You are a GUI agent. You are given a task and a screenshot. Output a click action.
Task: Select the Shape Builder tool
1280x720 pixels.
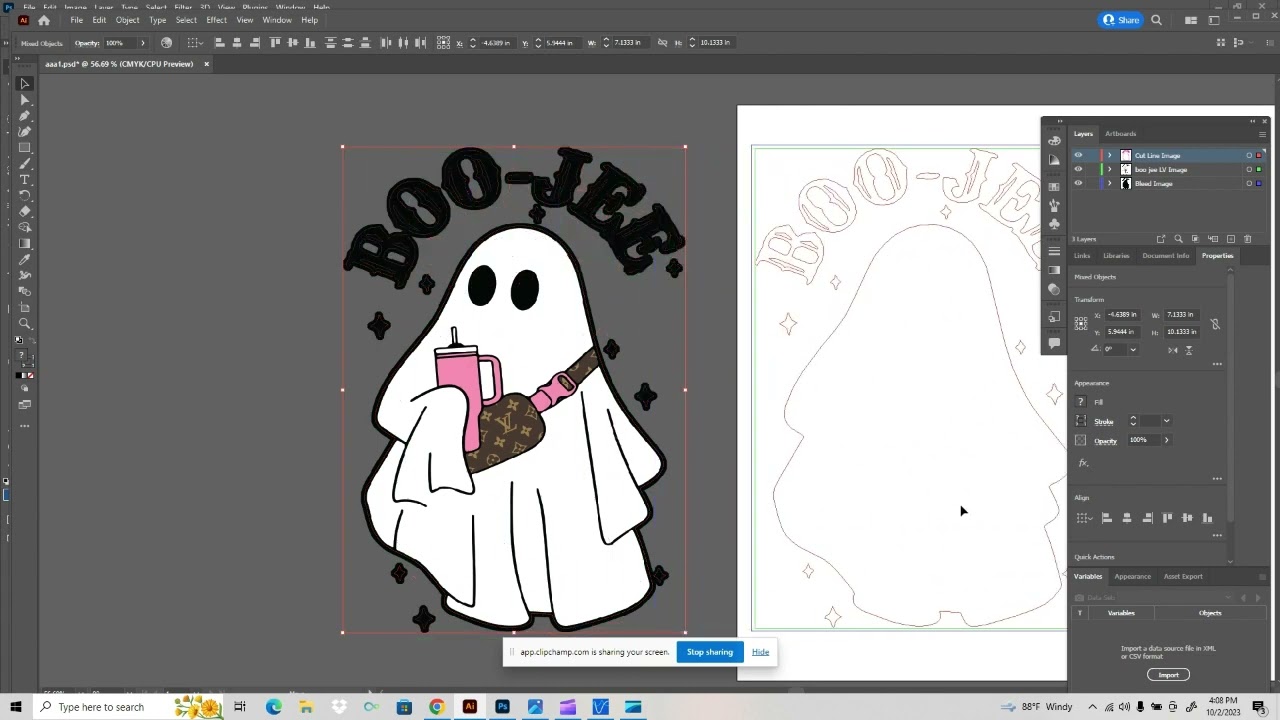pyautogui.click(x=25, y=228)
